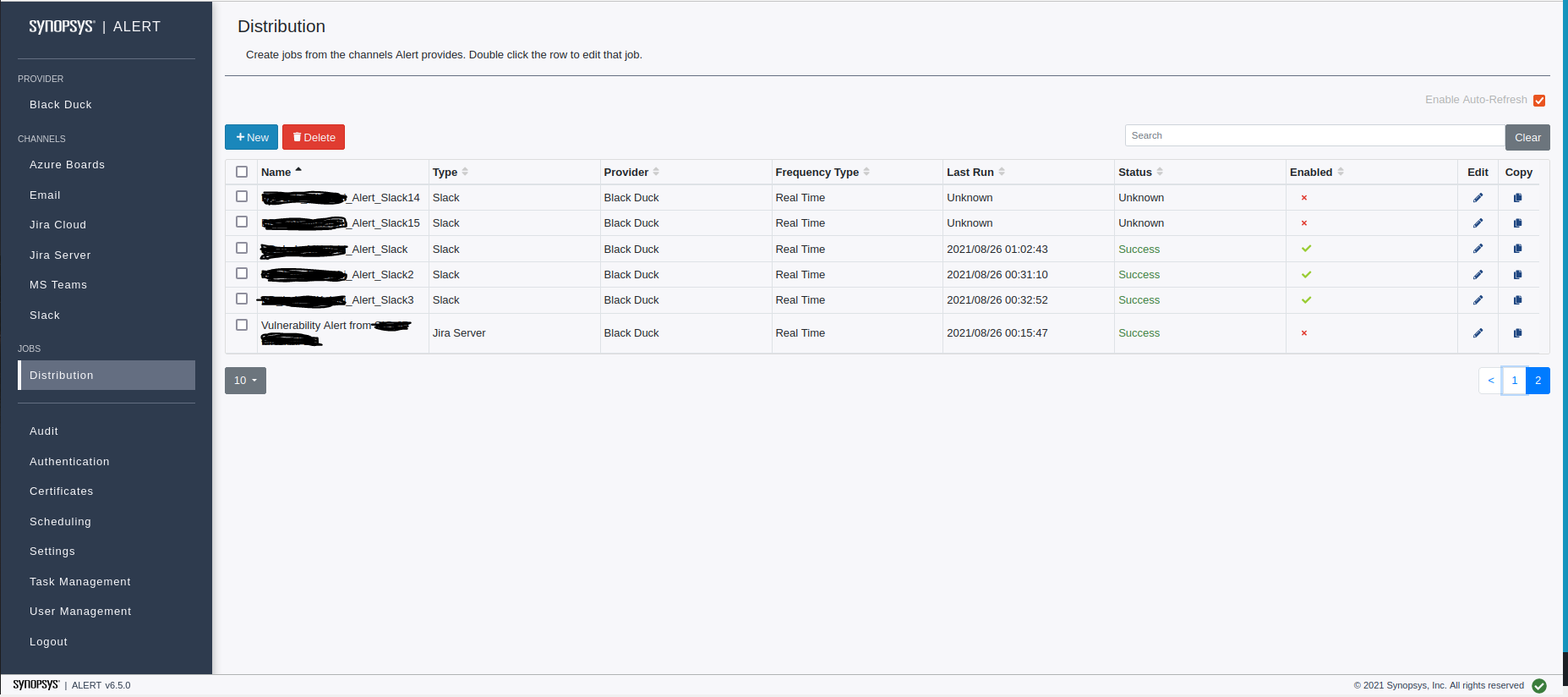1568x697 pixels.
Task: Select the Alert_Slack15 row checkbox
Action: click(242, 222)
